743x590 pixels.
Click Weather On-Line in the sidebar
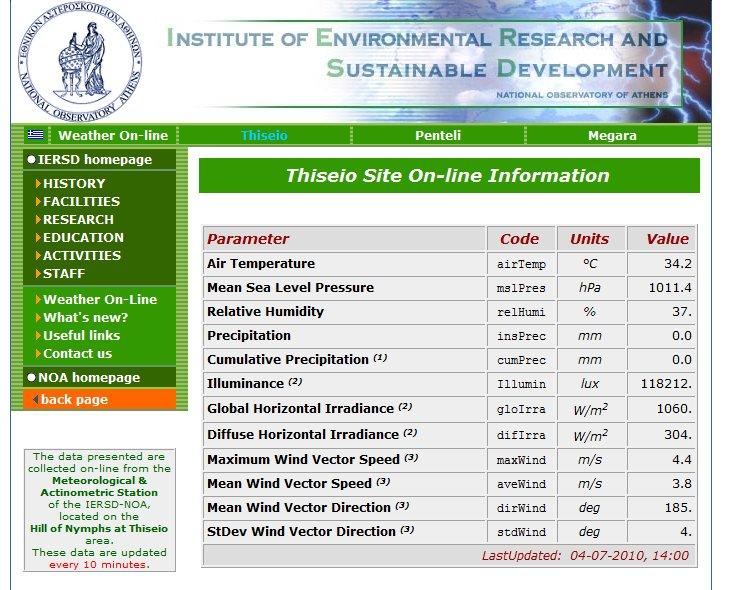[99, 299]
